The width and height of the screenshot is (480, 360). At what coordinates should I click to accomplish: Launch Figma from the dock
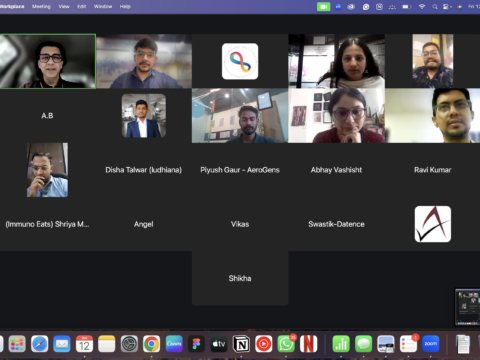click(x=196, y=344)
